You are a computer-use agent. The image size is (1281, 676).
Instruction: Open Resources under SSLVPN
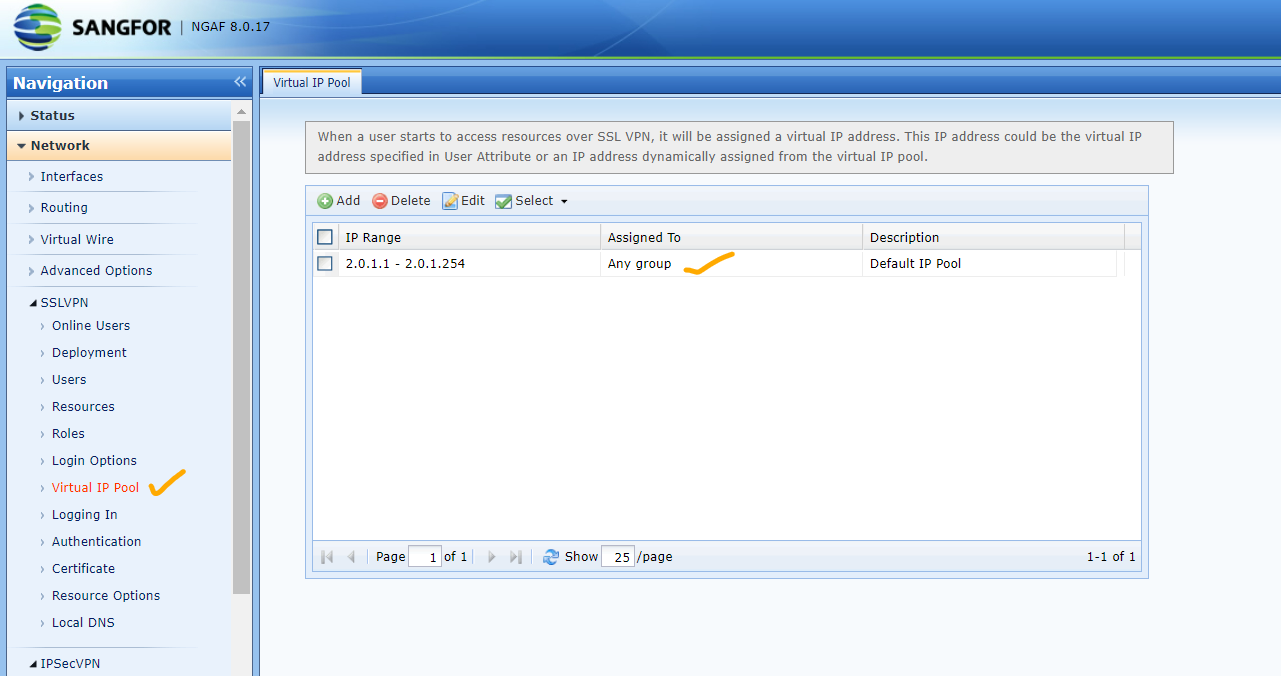83,407
